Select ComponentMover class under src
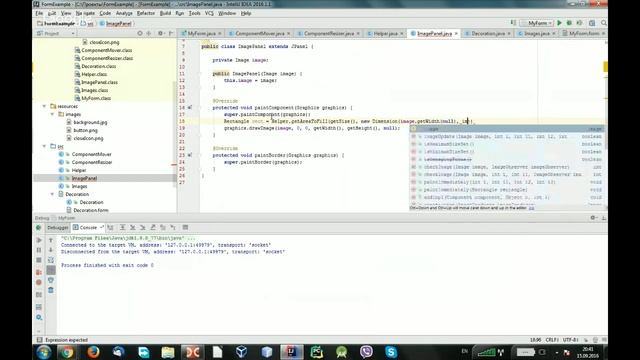This screenshot has width=640, height=360. pos(91,154)
